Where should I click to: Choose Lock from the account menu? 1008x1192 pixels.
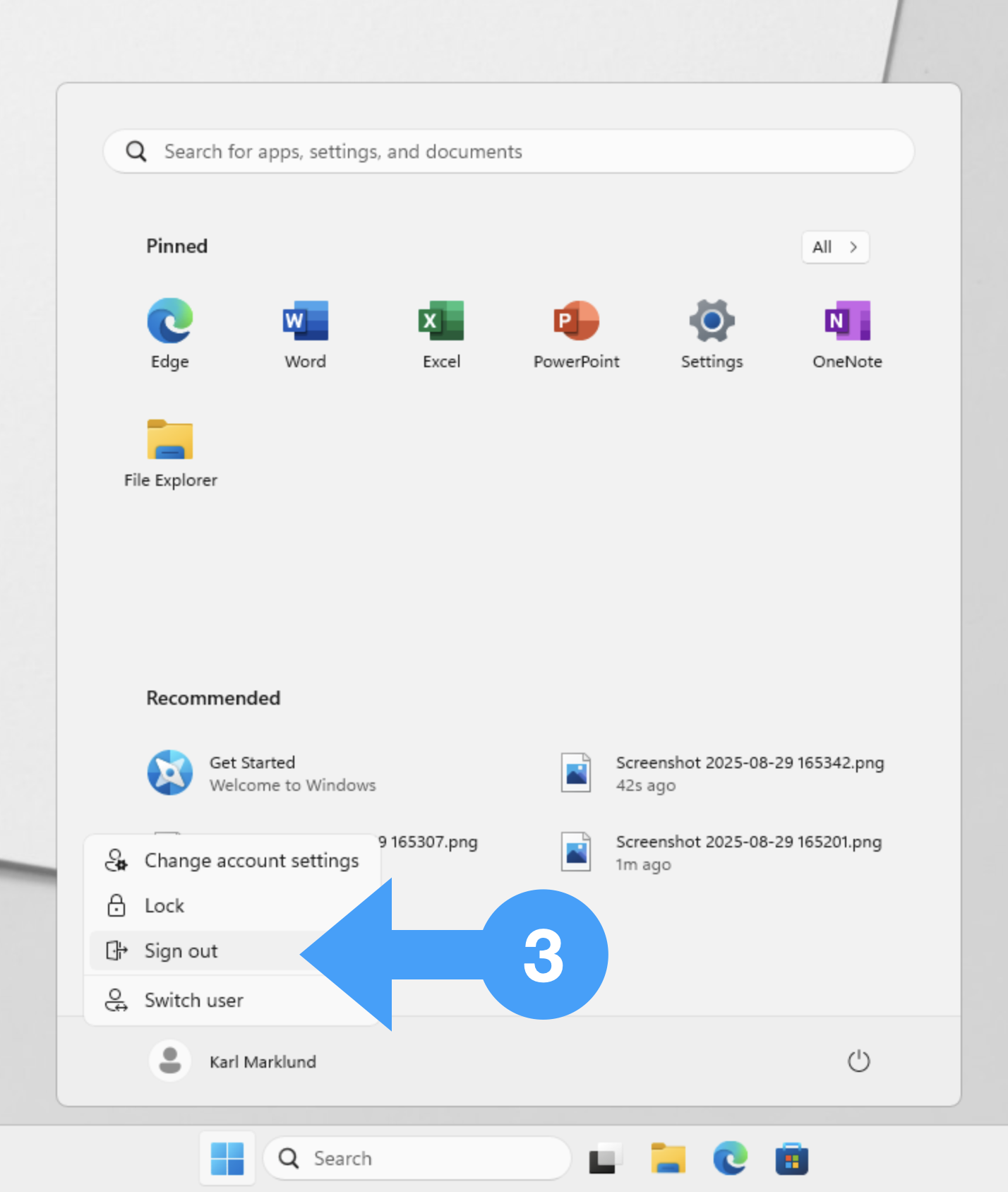(x=164, y=905)
